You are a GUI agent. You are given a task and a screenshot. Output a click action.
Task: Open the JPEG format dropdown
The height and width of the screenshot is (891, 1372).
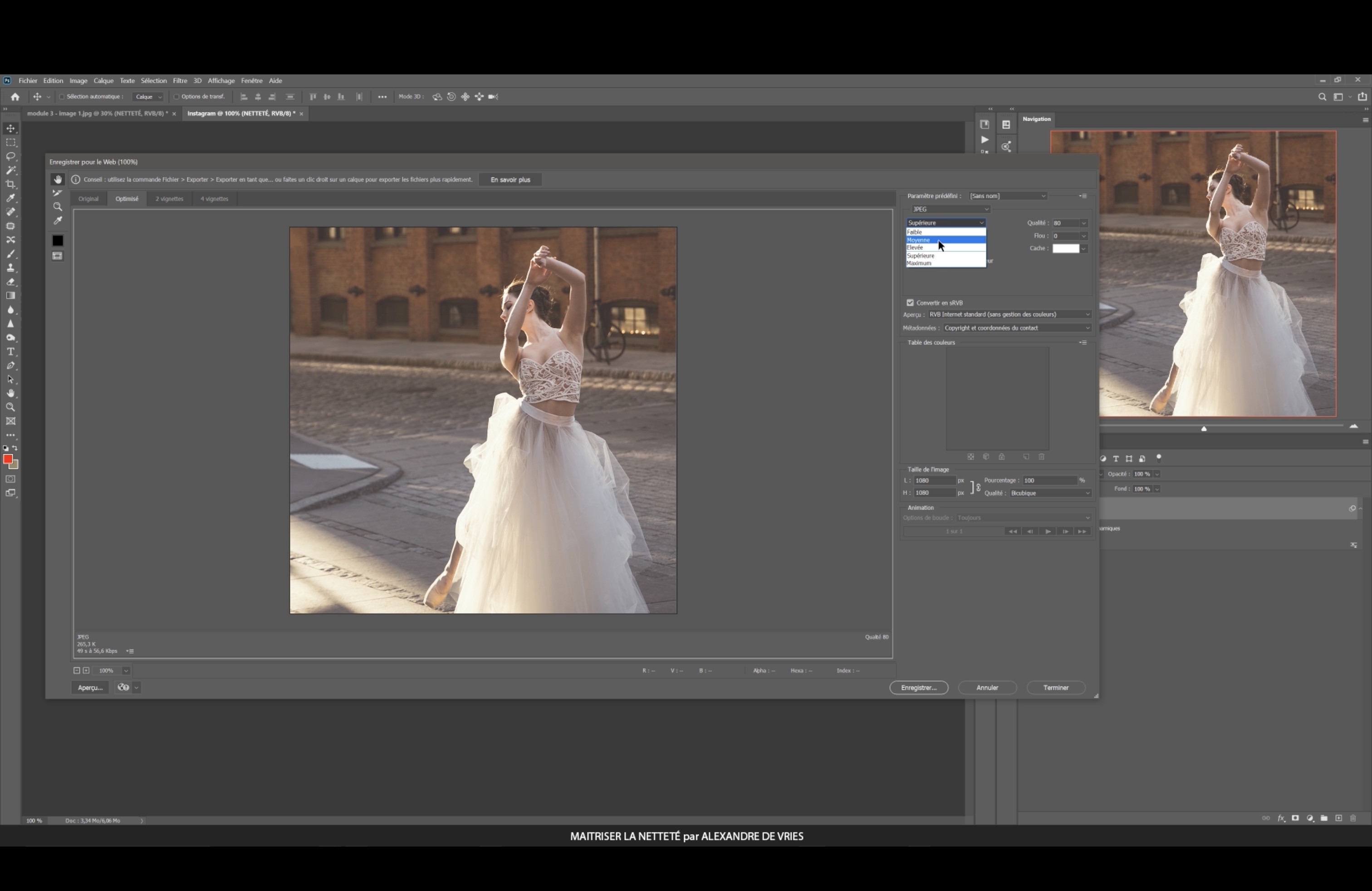pos(950,209)
